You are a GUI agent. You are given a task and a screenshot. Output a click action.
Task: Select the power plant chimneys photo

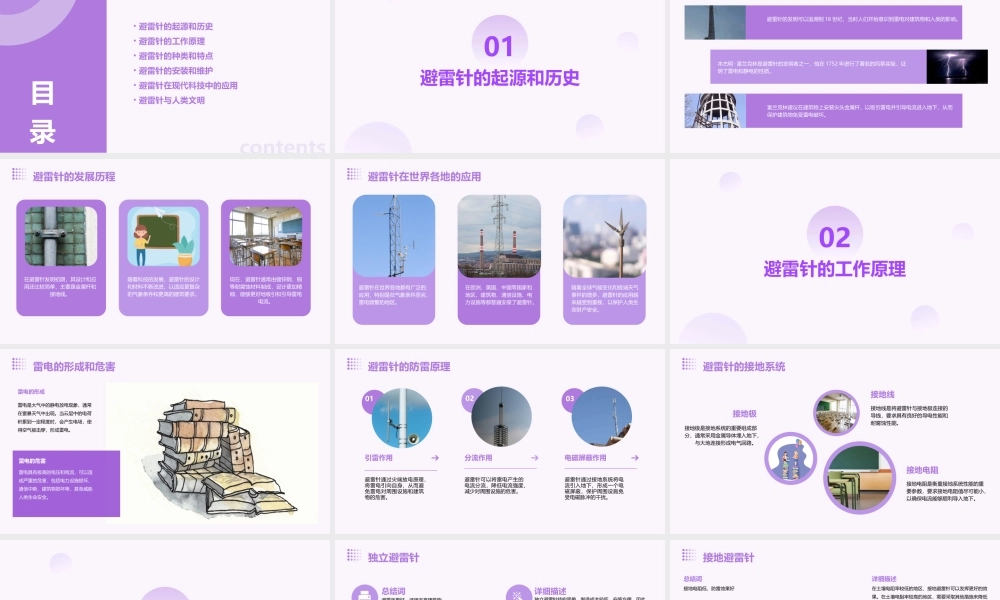pos(499,236)
